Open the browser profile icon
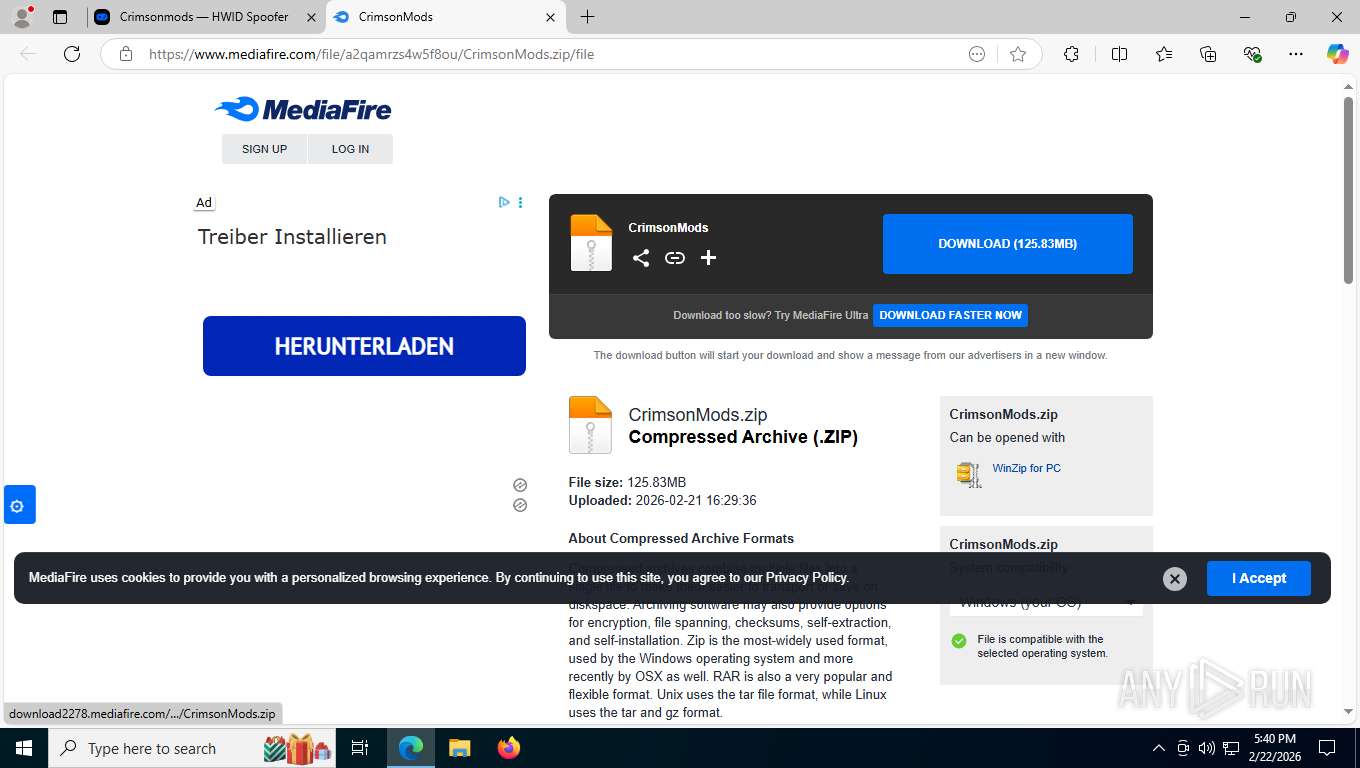This screenshot has width=1360, height=768. 22,17
